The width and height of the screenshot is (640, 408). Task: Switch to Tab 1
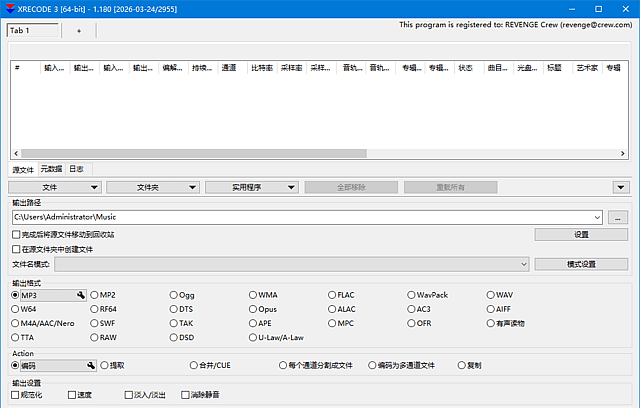click(33, 31)
